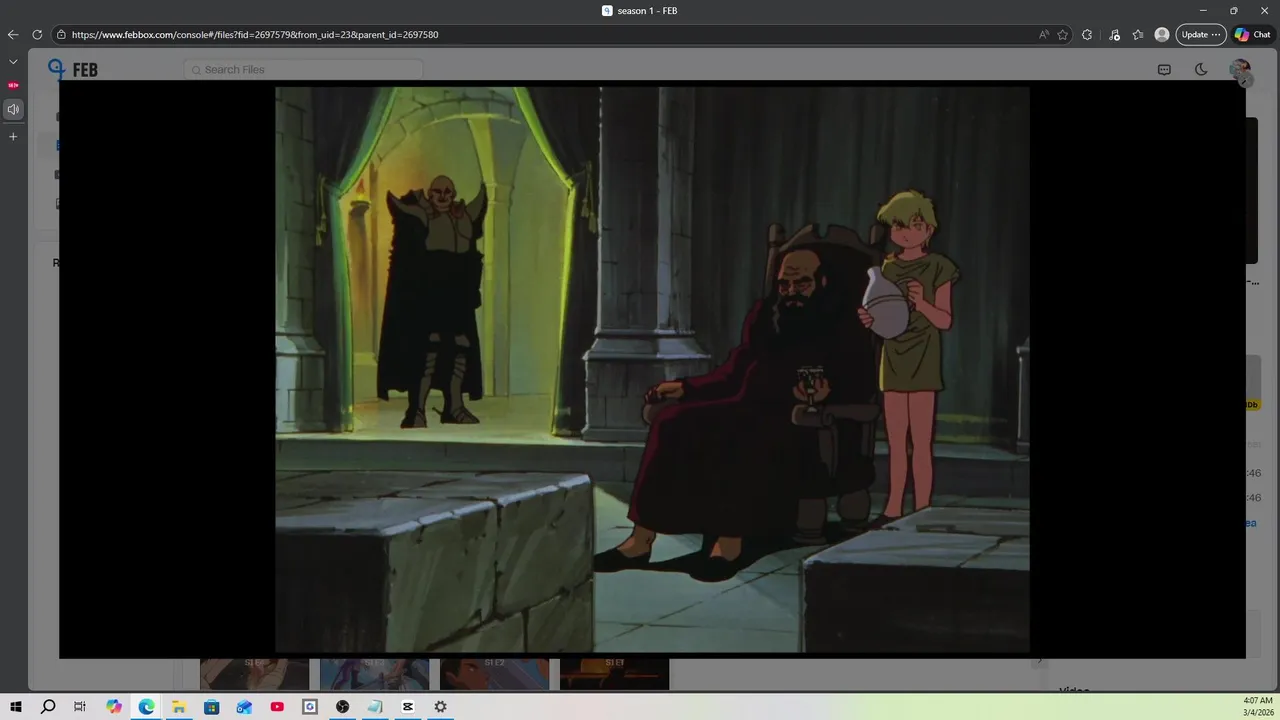
Task: Open CapCut from the taskbar
Action: point(408,707)
